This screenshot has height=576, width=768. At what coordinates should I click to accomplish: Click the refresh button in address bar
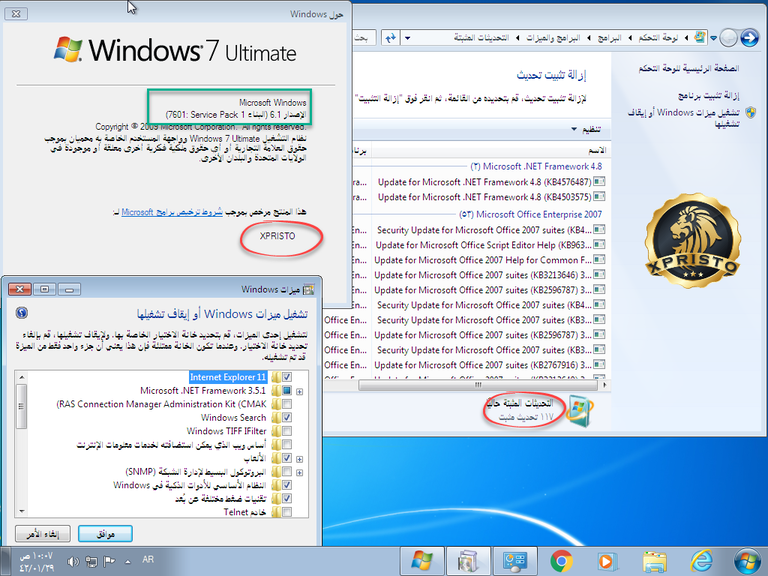tap(390, 38)
